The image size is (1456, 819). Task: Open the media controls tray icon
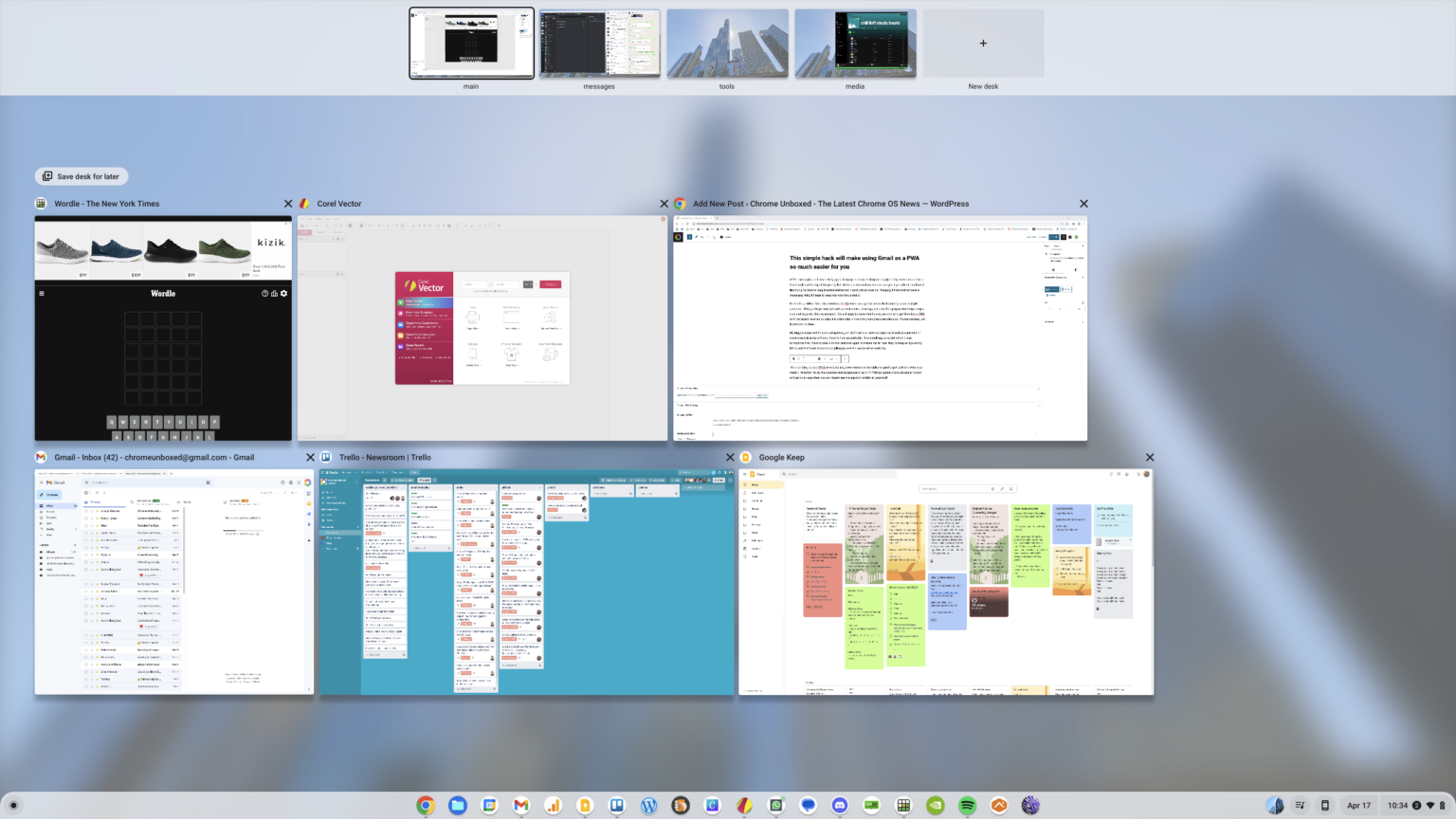[1300, 806]
